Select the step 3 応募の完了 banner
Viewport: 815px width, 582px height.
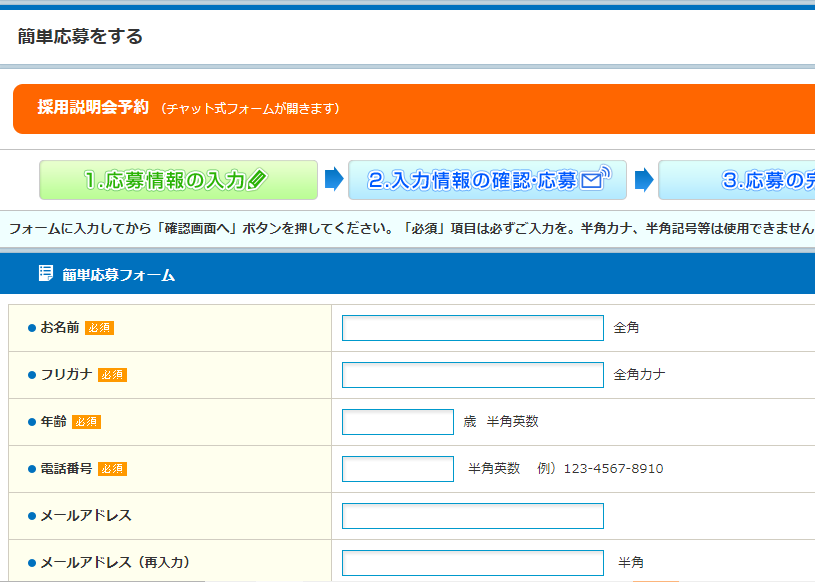coord(736,181)
